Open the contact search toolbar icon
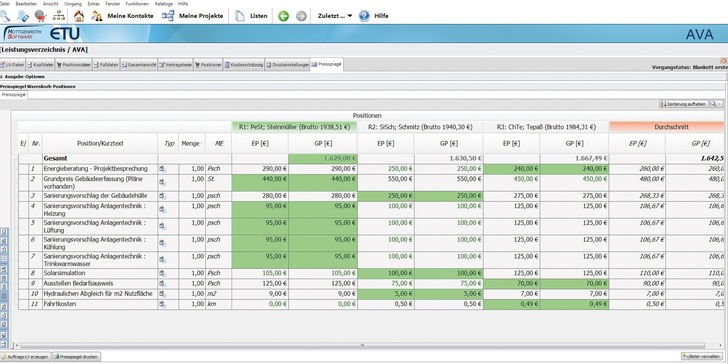The image size is (728, 364). [x=22, y=16]
